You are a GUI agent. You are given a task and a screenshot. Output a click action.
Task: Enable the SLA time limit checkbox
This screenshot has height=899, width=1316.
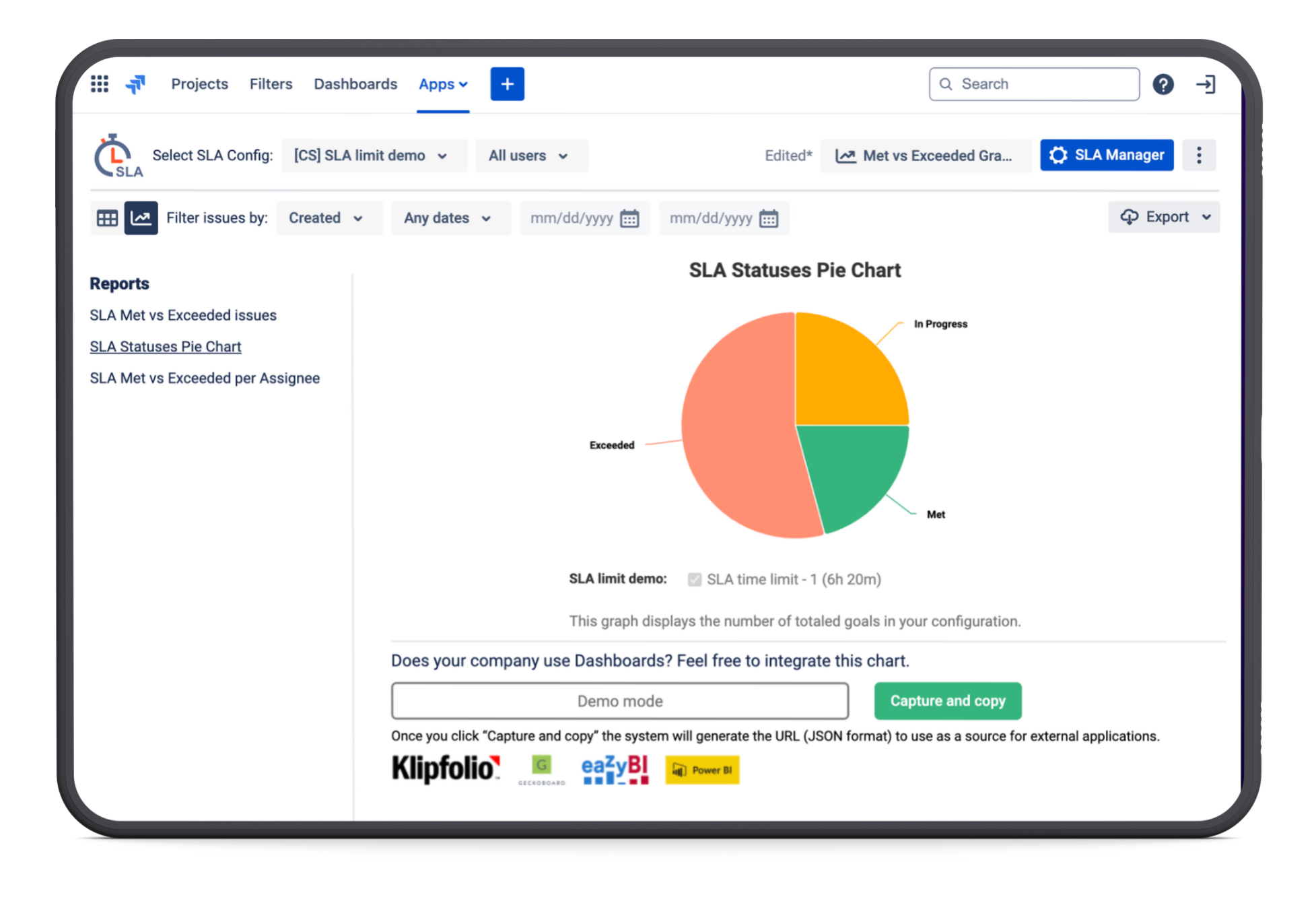click(694, 579)
